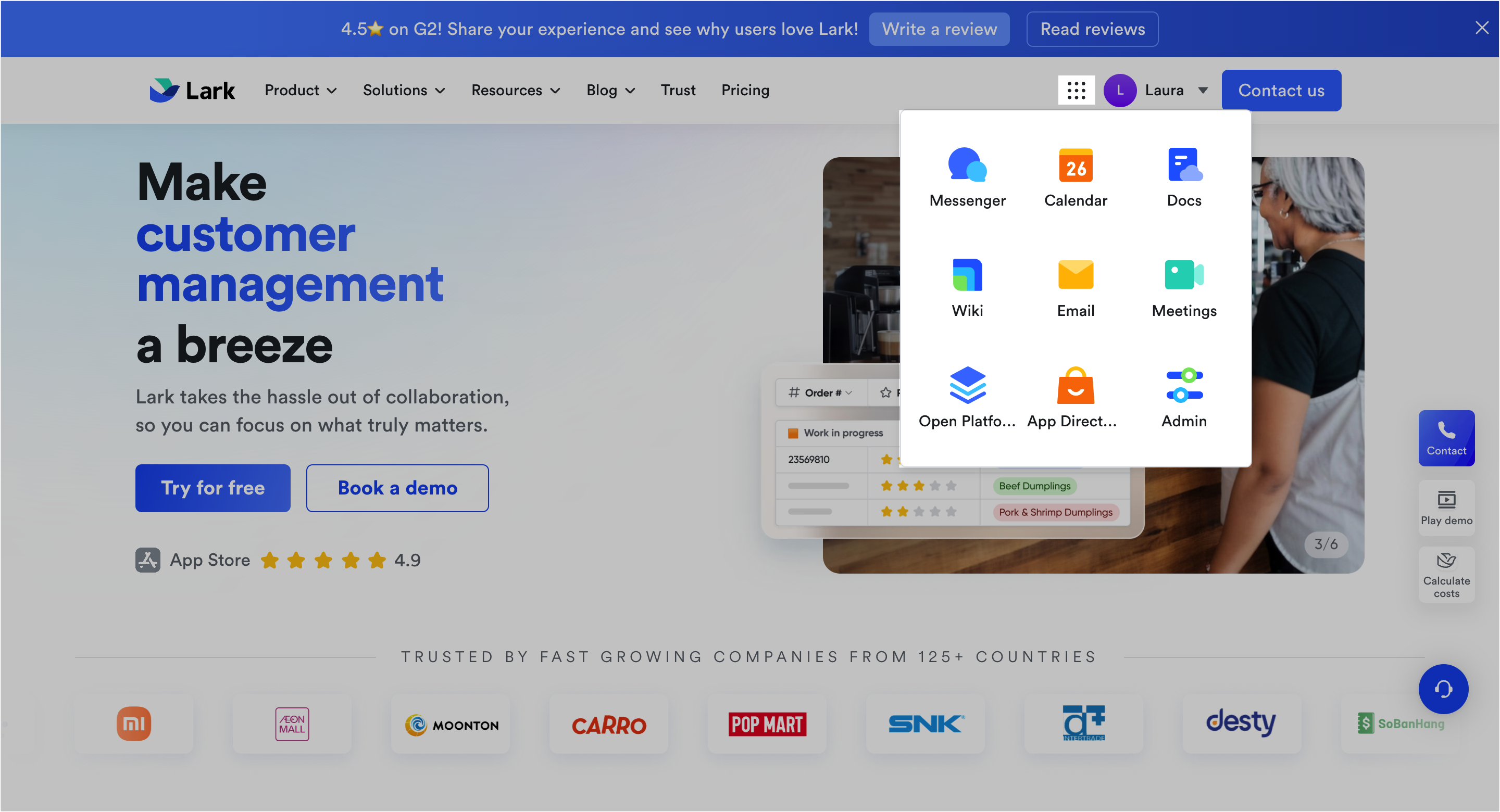Expand the Product dropdown
1500x812 pixels.
click(301, 90)
